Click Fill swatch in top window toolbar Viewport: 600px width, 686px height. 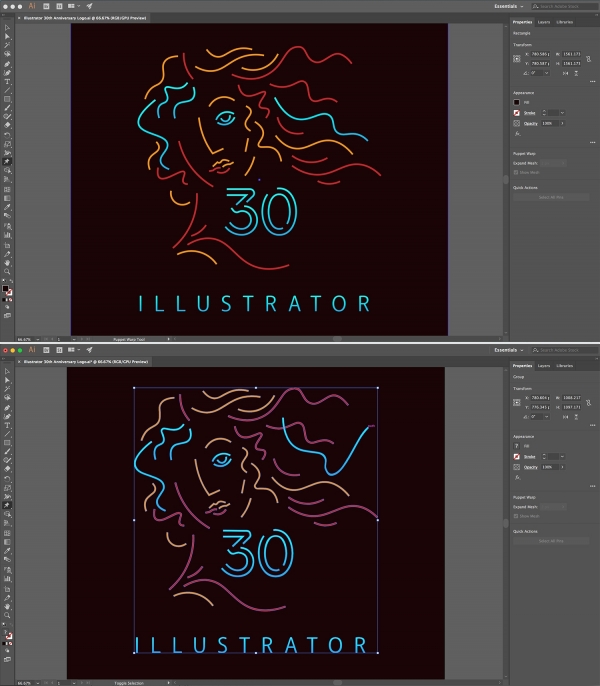tap(5, 288)
